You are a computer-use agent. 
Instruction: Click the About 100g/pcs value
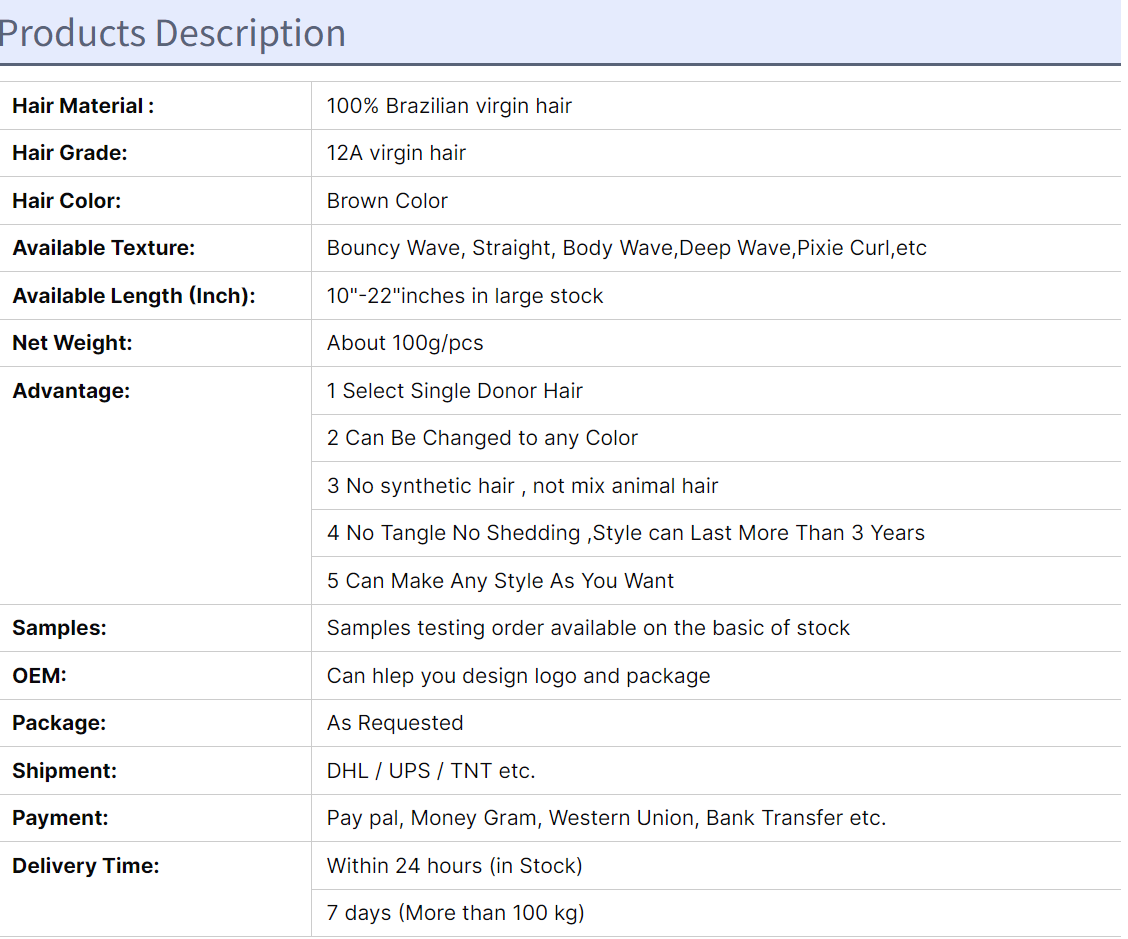405,343
